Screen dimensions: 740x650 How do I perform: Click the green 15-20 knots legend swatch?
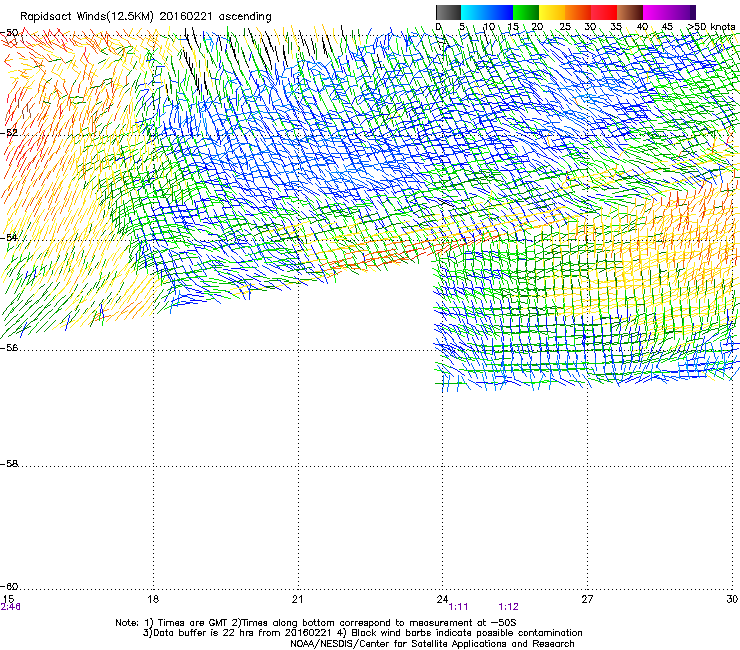point(526,12)
